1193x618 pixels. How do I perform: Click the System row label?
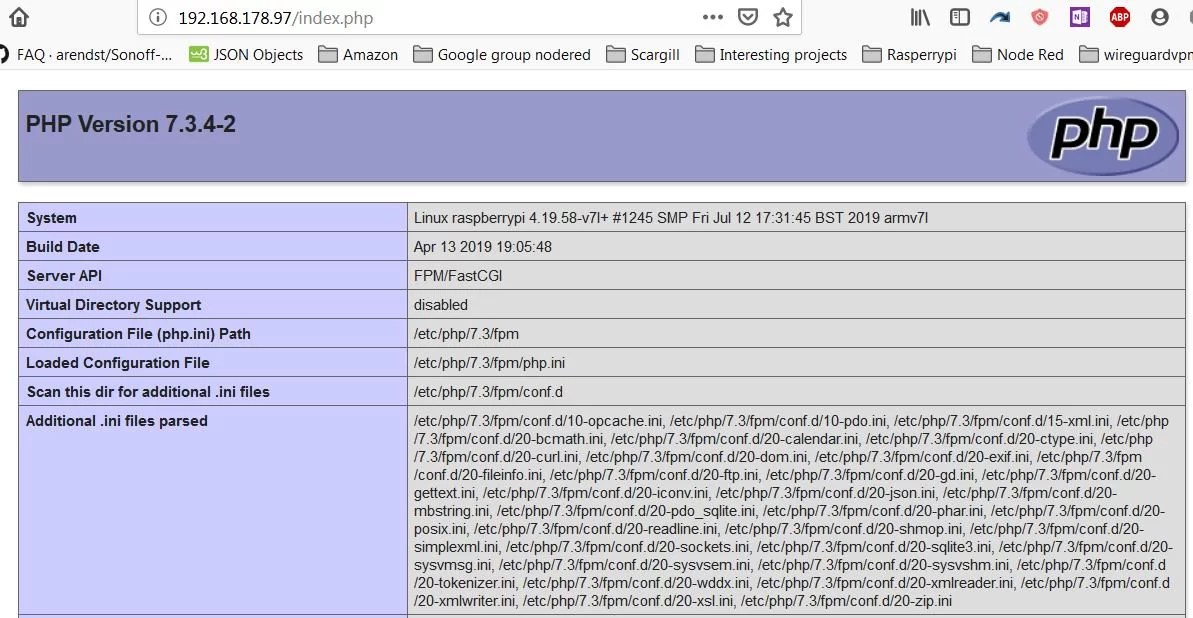click(52, 218)
